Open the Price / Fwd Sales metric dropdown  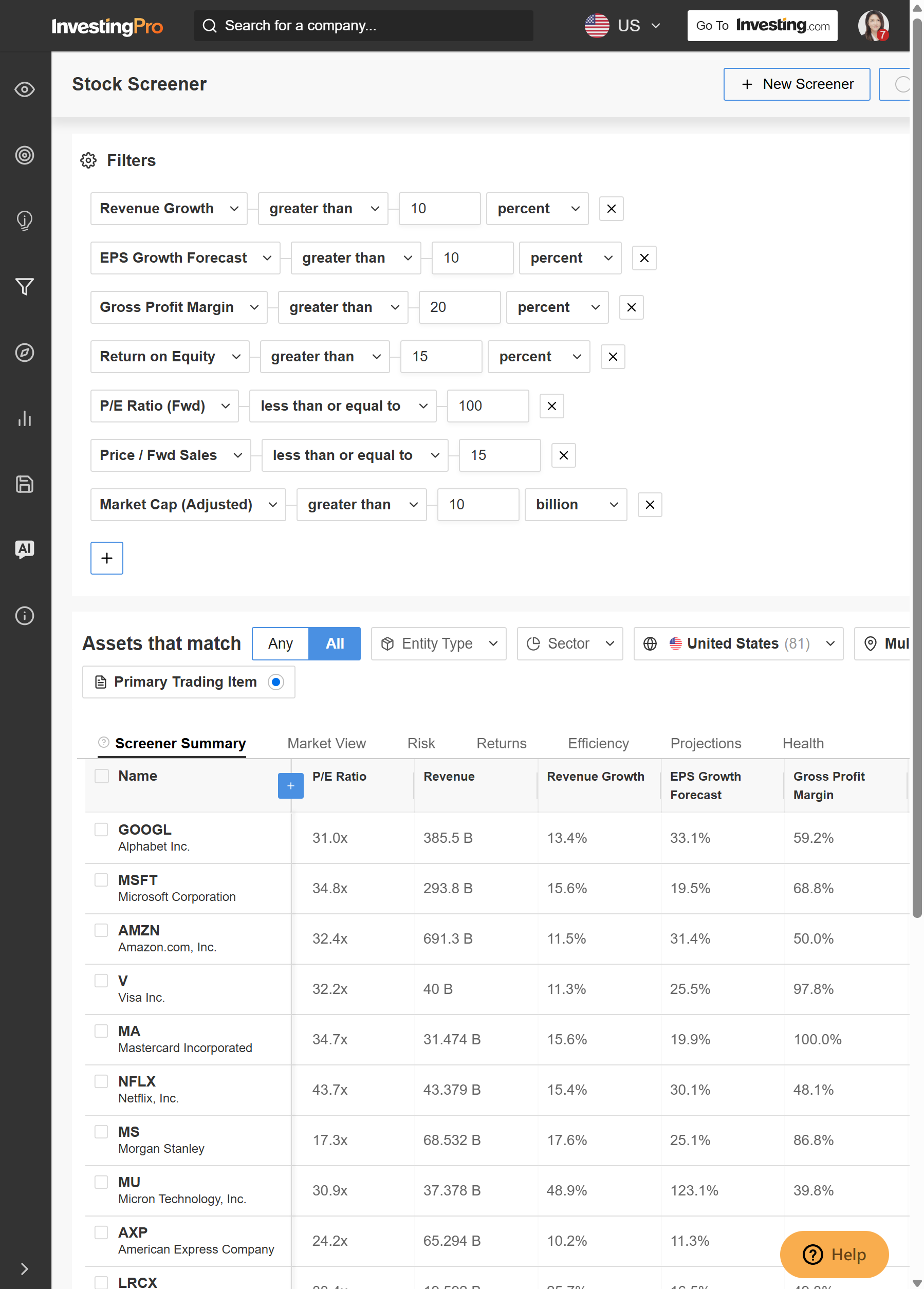coord(171,456)
